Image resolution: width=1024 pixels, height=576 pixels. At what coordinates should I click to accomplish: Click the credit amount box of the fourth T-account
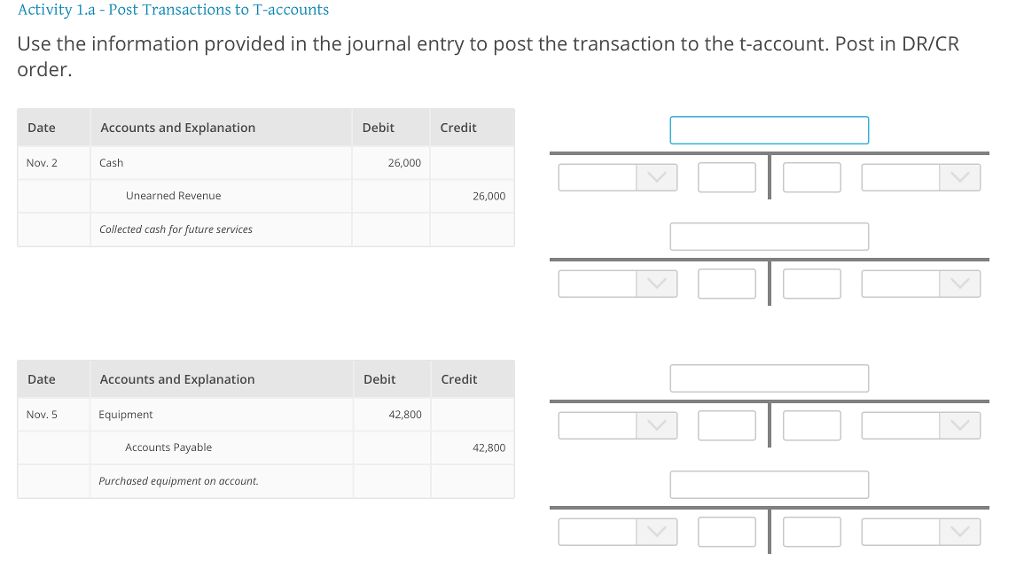pyautogui.click(x=811, y=531)
